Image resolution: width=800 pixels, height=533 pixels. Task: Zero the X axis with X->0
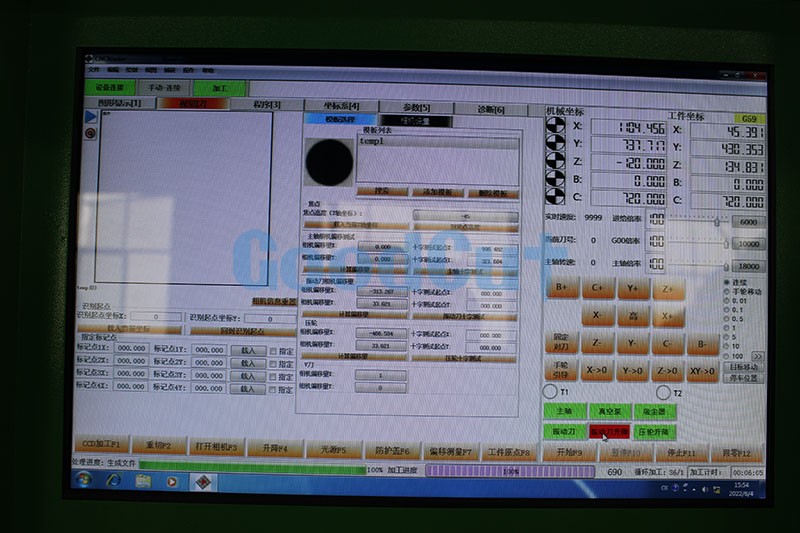596,370
